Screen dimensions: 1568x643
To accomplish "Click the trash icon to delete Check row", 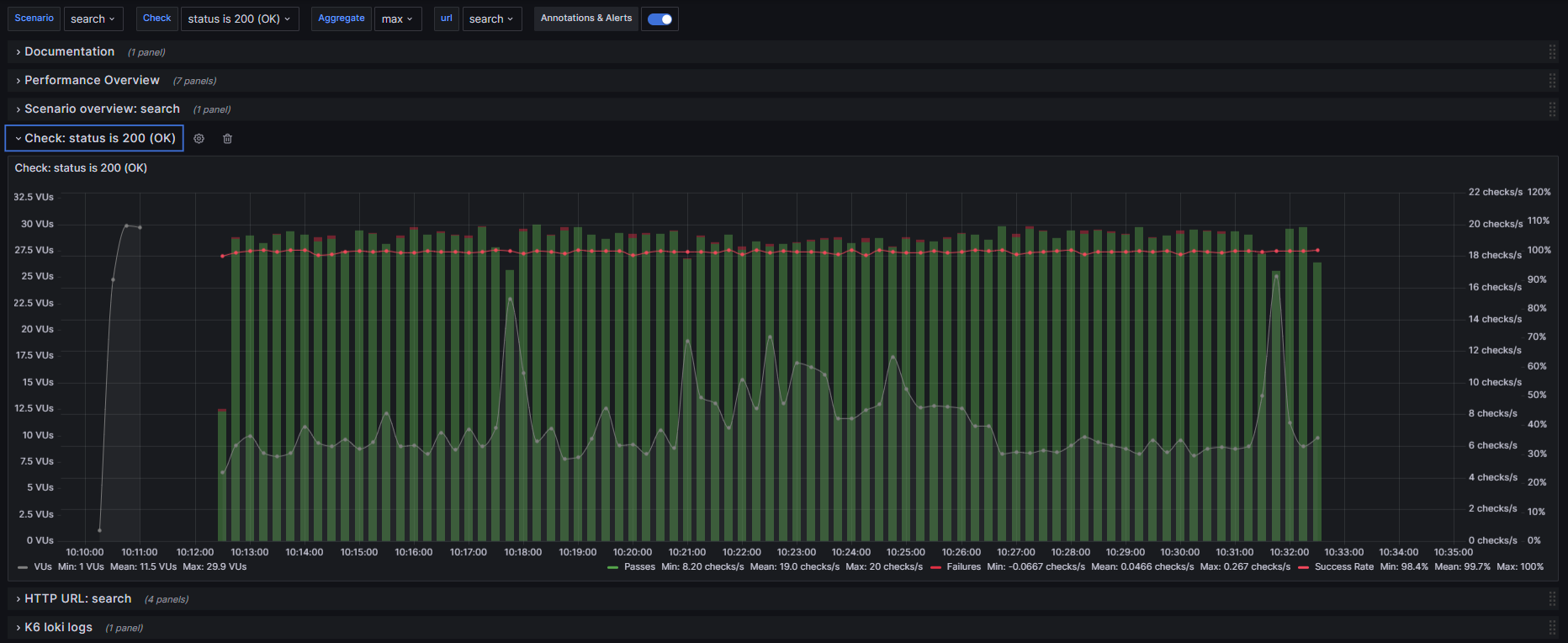I will pos(227,139).
